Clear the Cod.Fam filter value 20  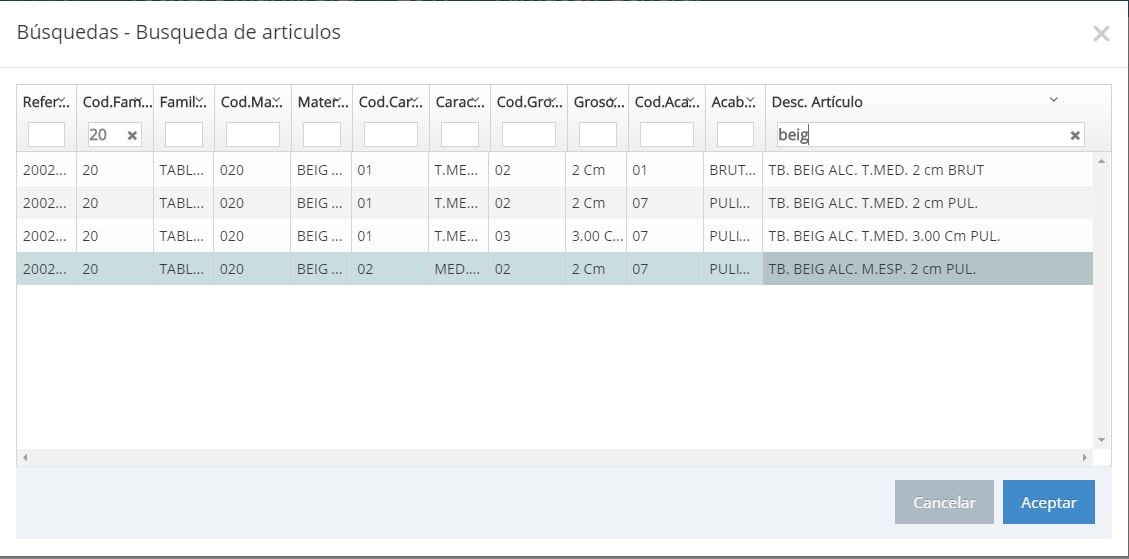tap(132, 135)
